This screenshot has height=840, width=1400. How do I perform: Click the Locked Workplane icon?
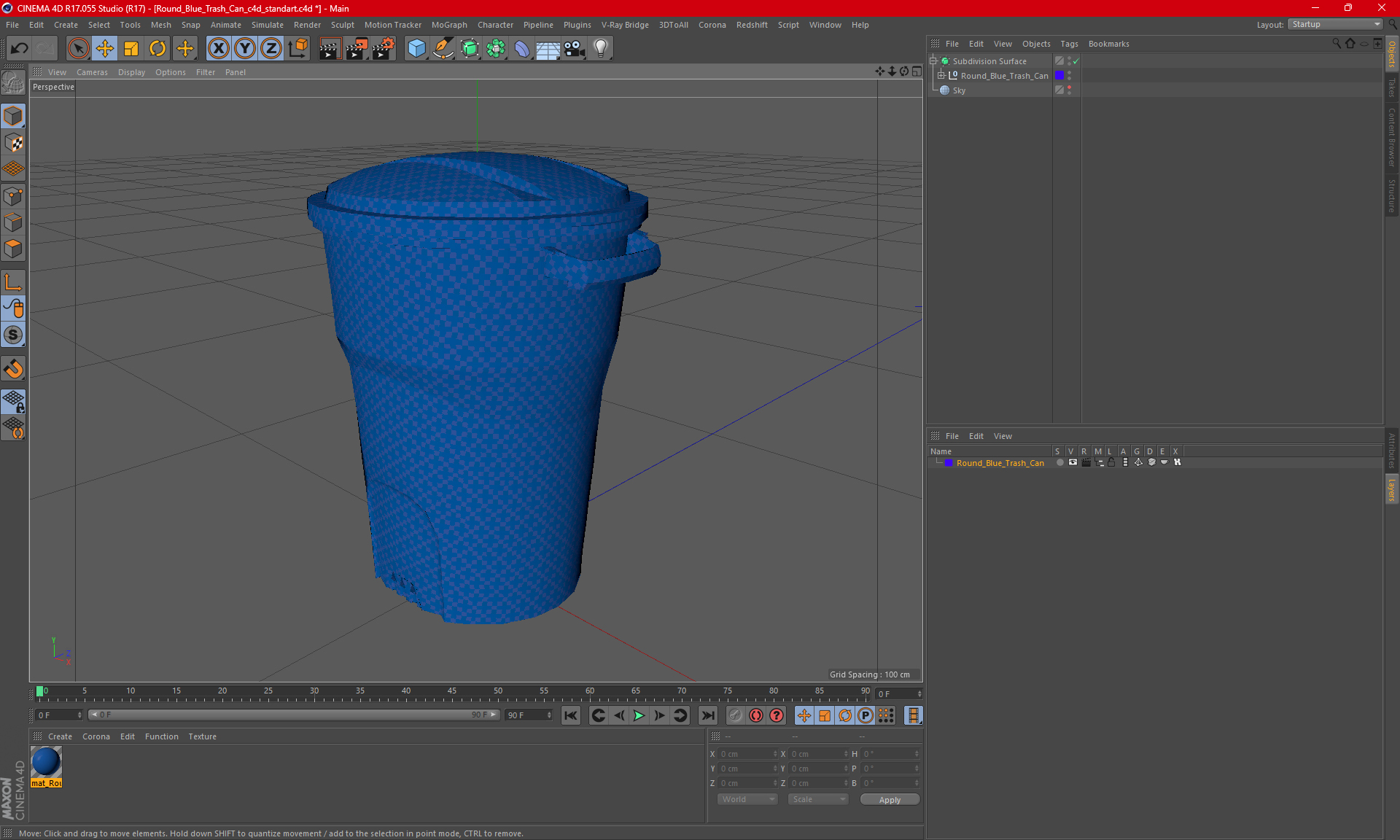[13, 402]
